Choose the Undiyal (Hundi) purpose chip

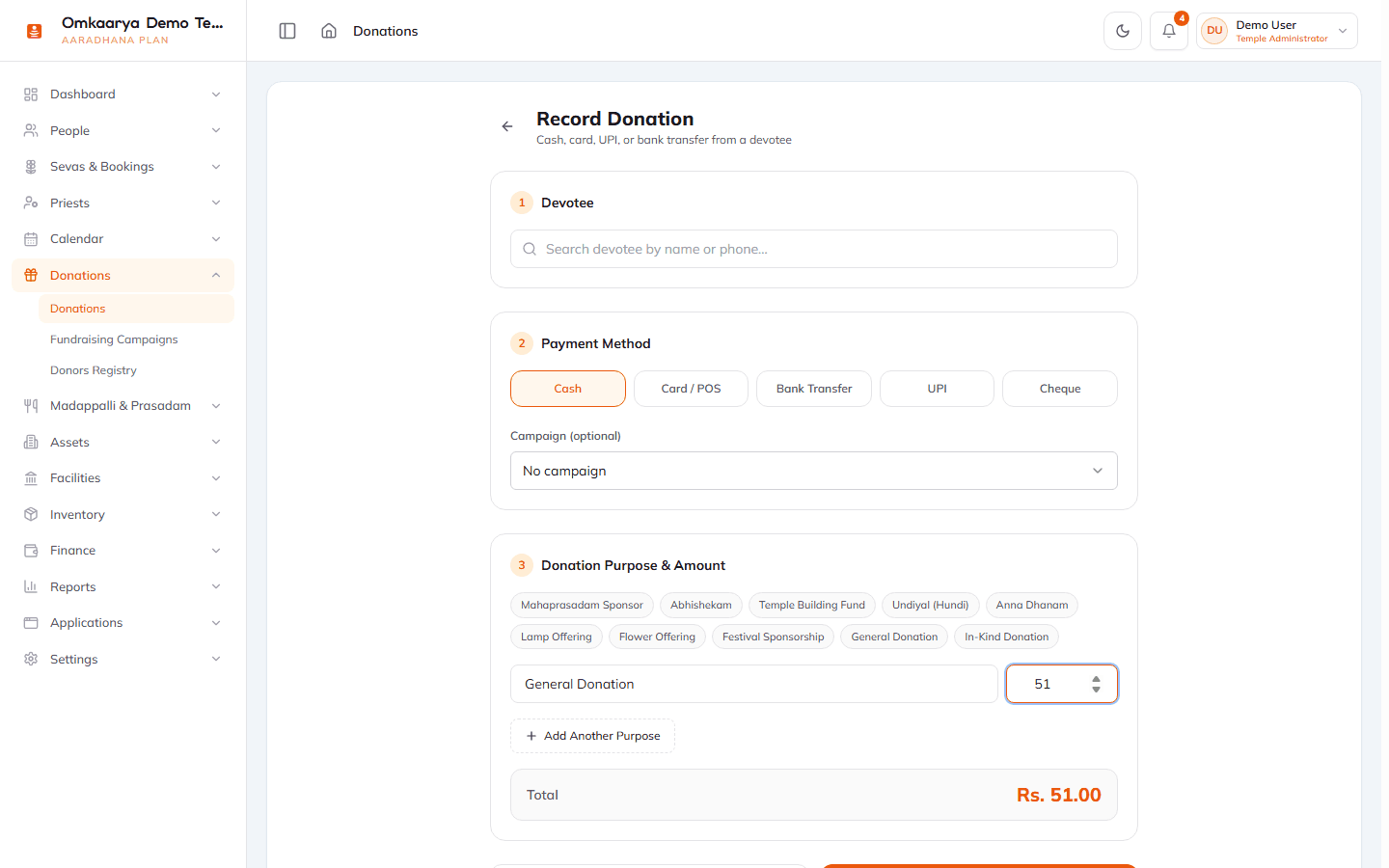(930, 606)
